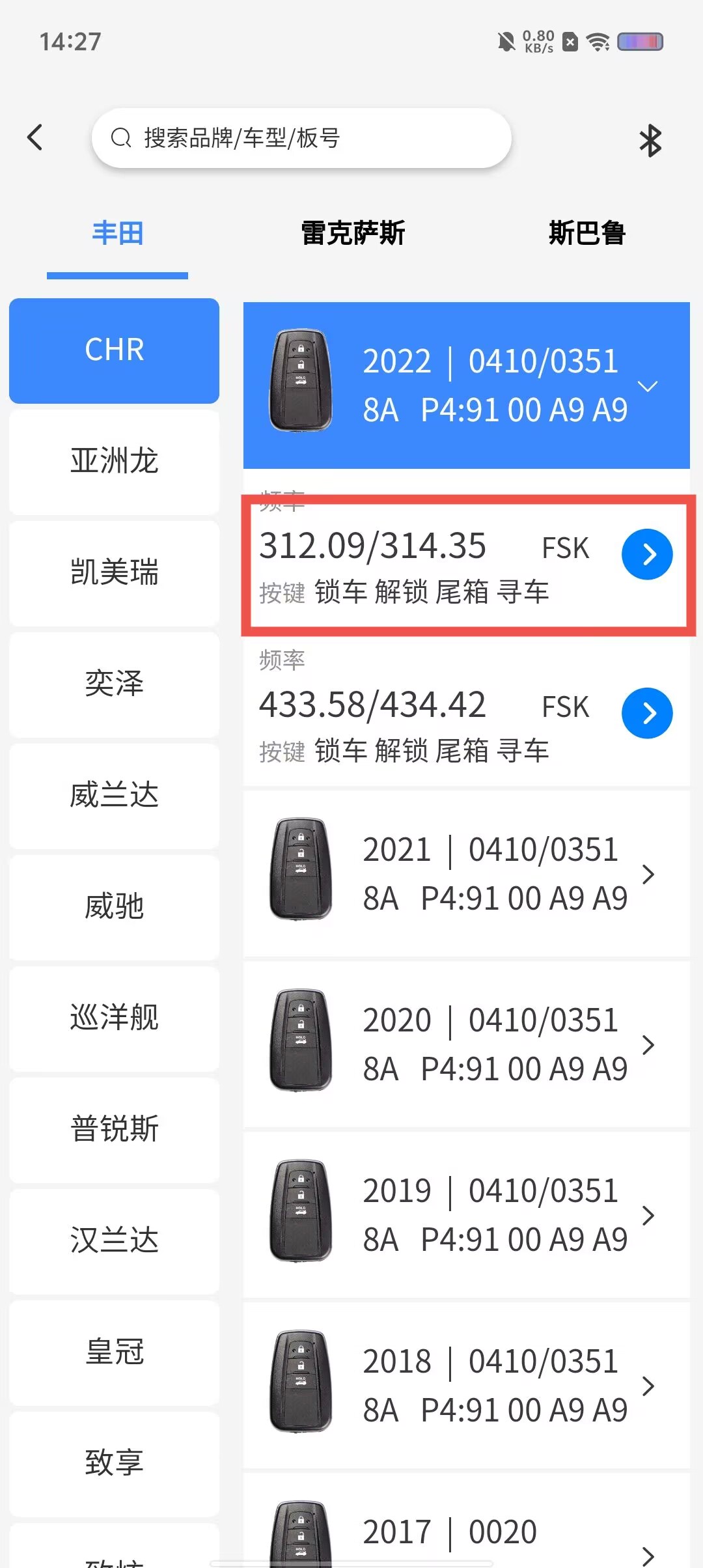
Task: Tap the 2021 key fob image
Action: 301,869
